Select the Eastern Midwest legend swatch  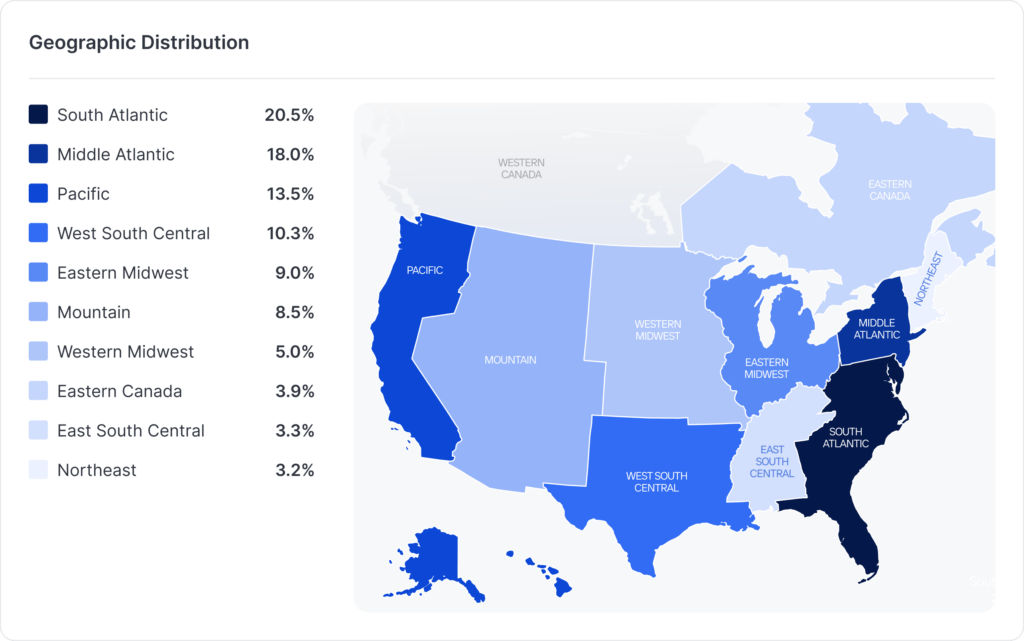[x=38, y=273]
